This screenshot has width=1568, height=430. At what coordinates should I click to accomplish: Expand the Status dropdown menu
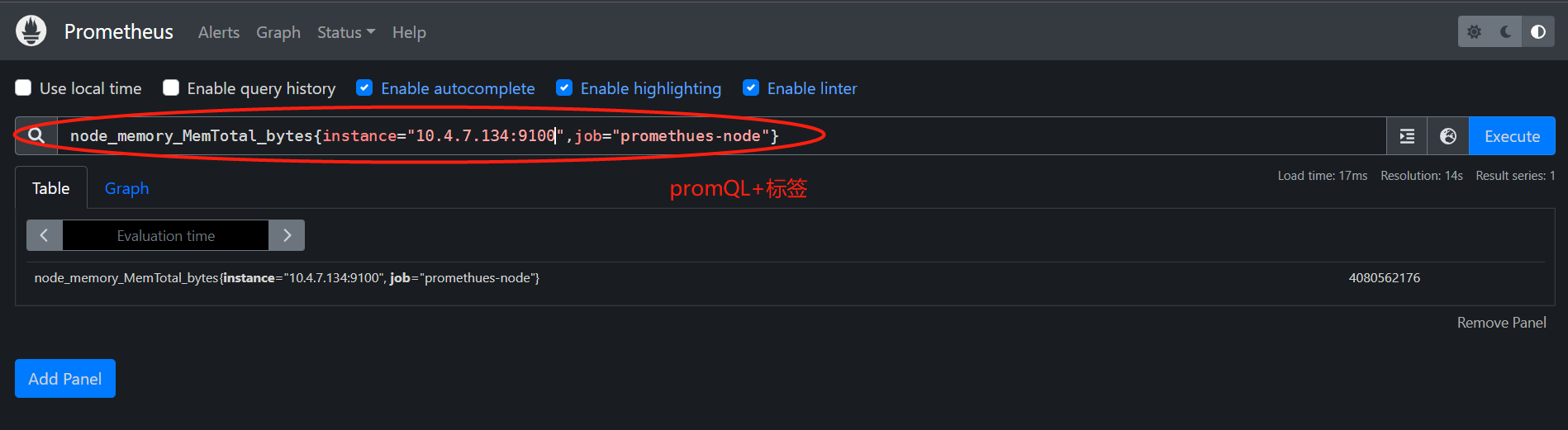[x=346, y=32]
